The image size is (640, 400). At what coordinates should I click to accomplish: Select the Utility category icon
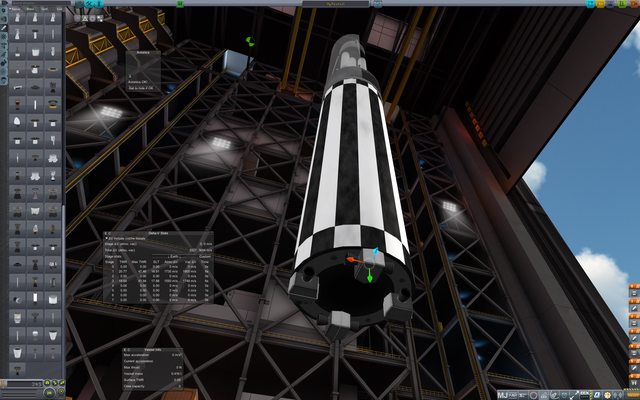[x=4, y=62]
